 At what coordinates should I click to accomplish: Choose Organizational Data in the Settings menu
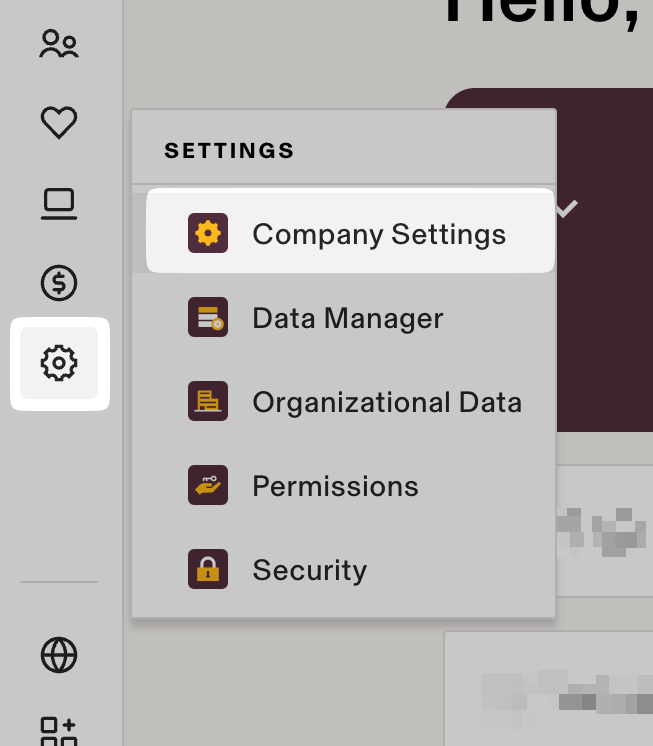tap(386, 402)
